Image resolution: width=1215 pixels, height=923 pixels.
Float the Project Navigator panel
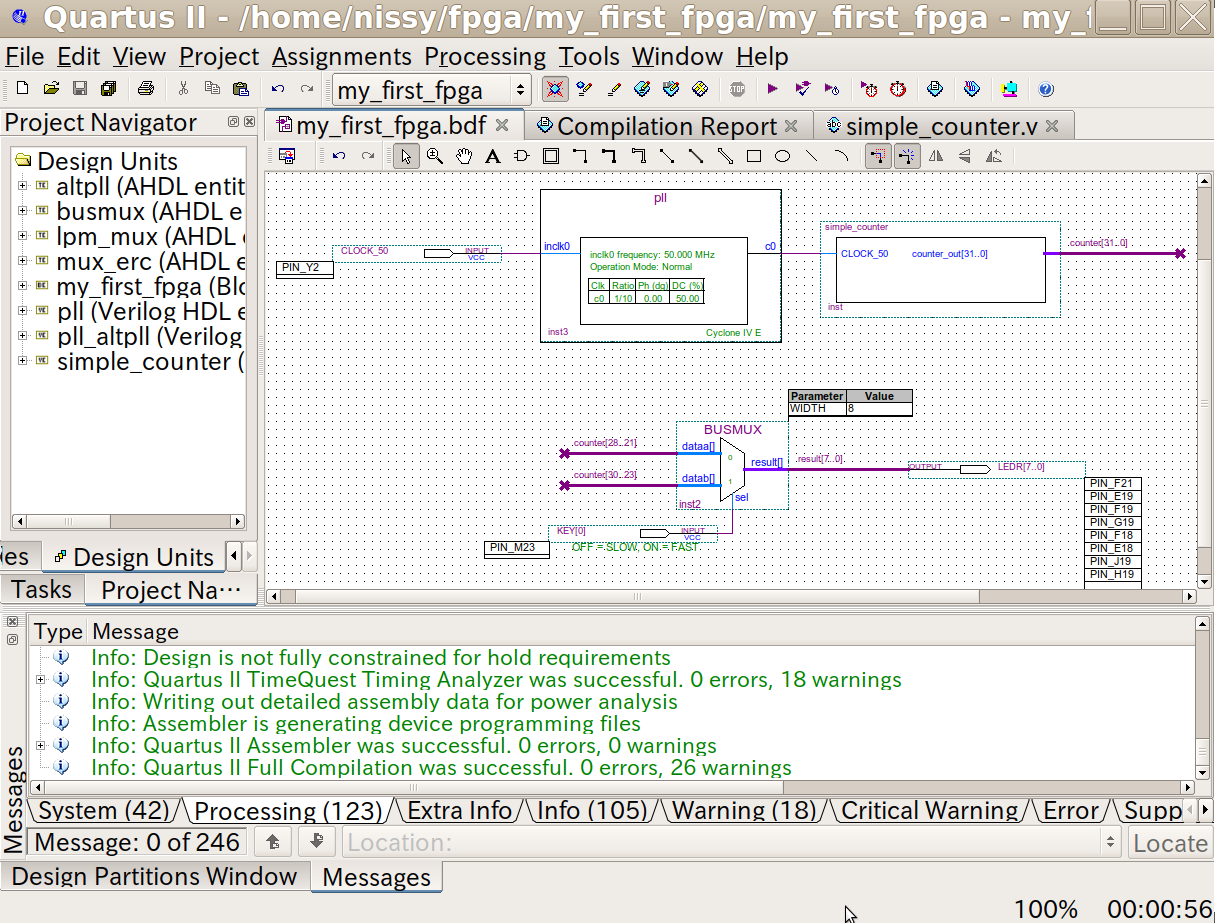(x=233, y=122)
